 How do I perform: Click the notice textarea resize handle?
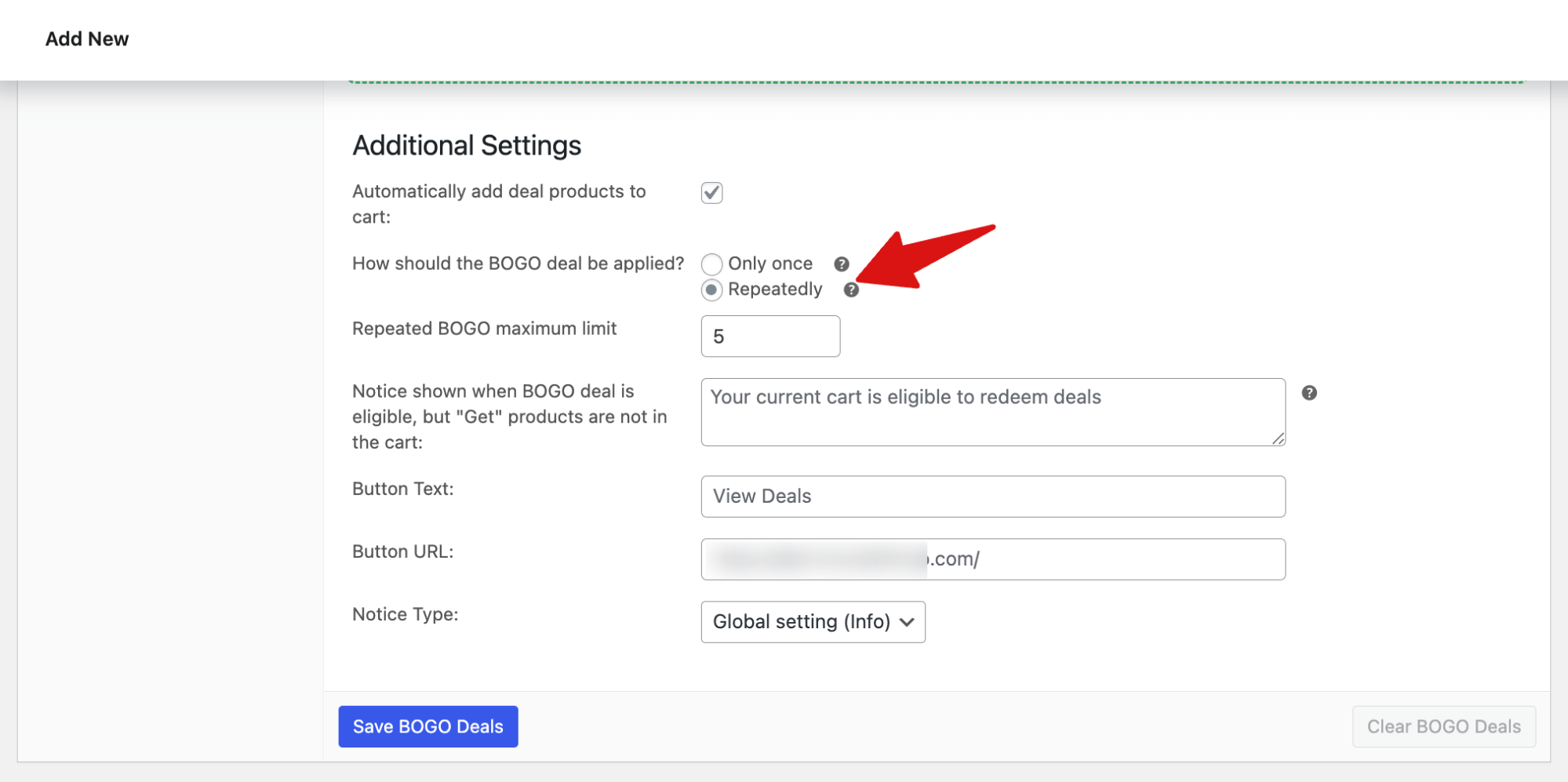(x=1278, y=440)
